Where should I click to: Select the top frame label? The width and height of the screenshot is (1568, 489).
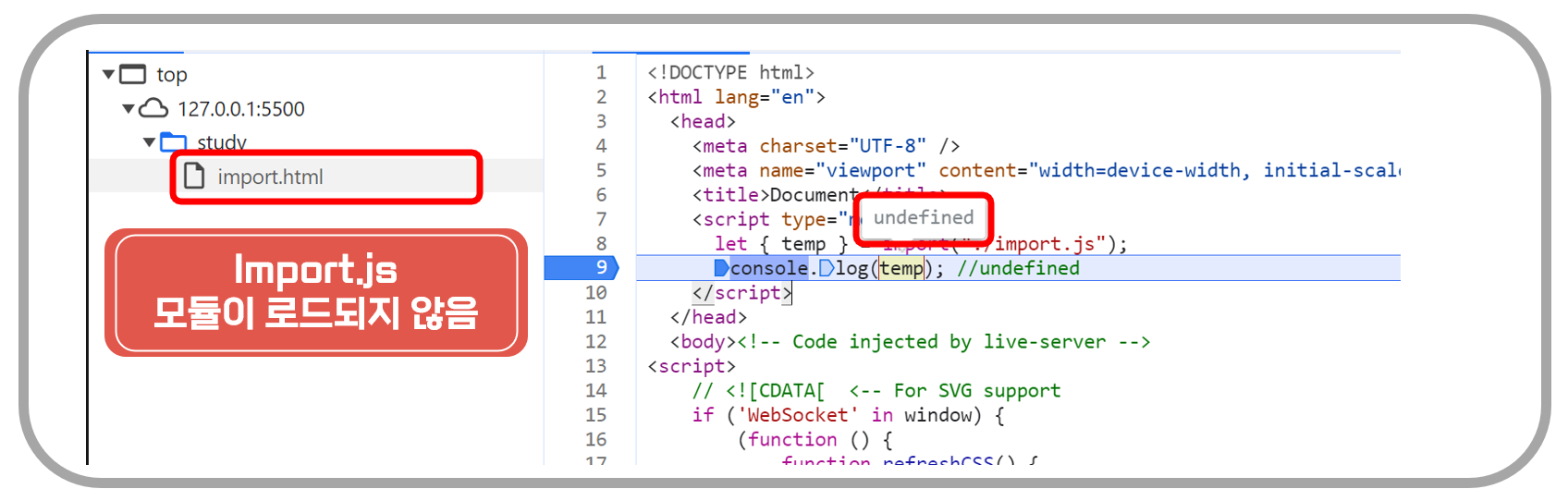(x=172, y=74)
